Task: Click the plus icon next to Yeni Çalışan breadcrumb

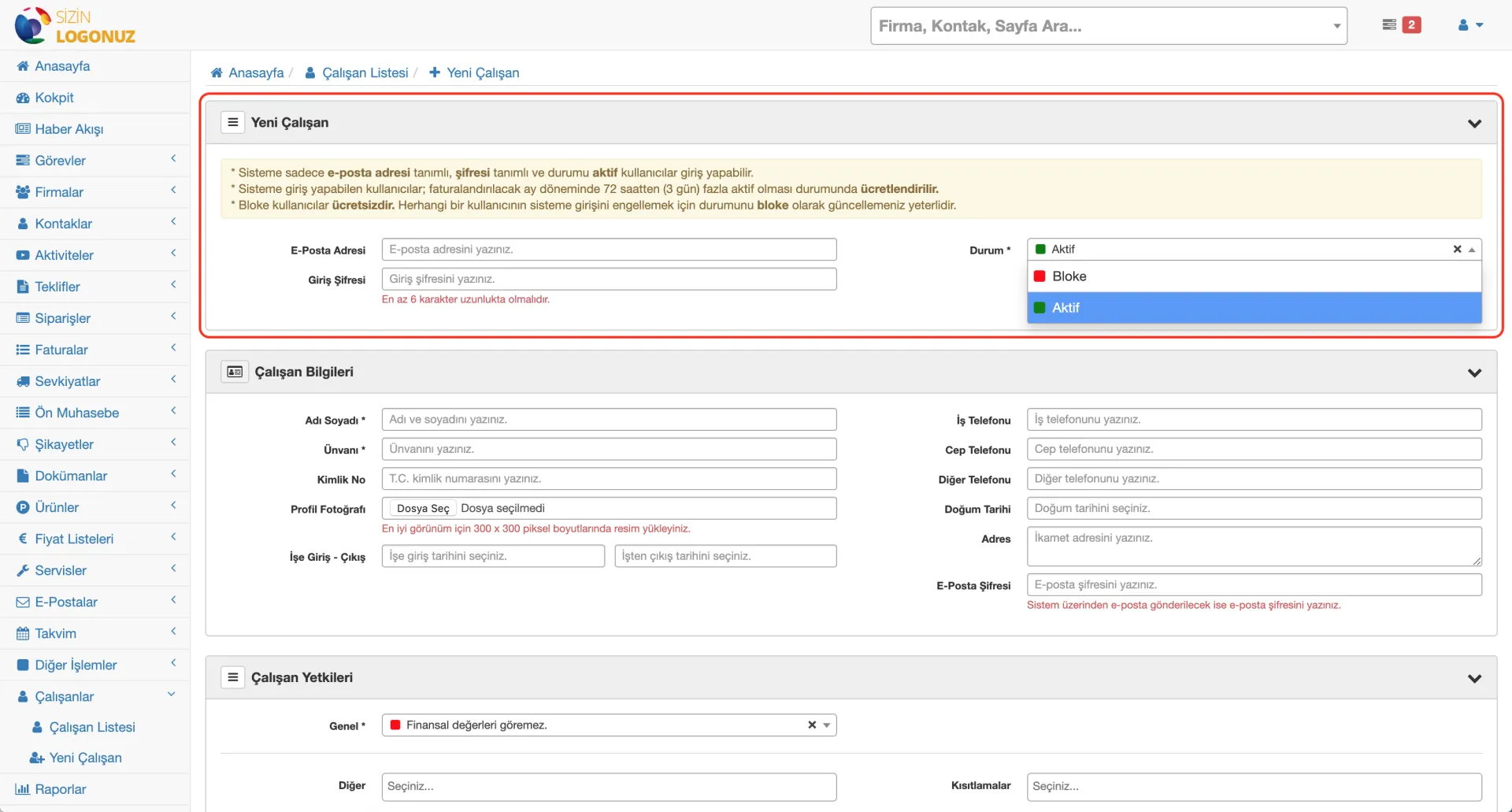Action: click(x=435, y=72)
